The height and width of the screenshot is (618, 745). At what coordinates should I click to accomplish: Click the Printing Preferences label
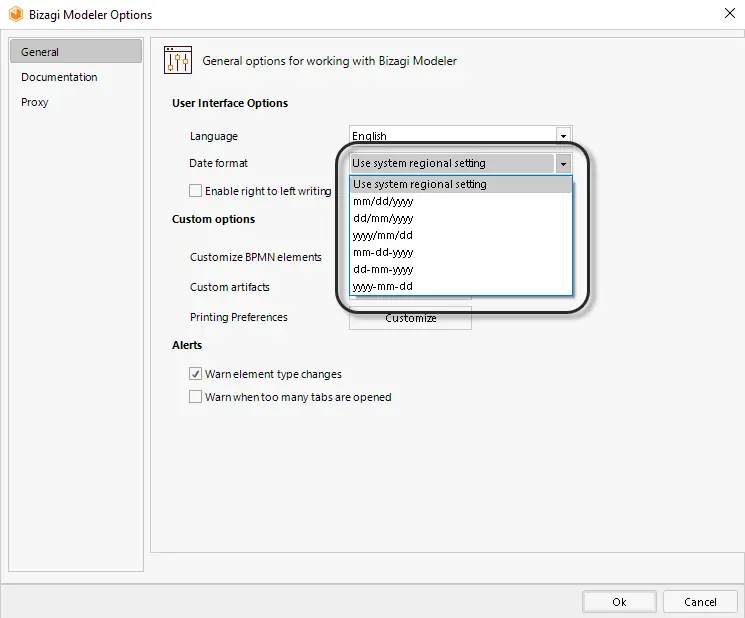tap(239, 317)
